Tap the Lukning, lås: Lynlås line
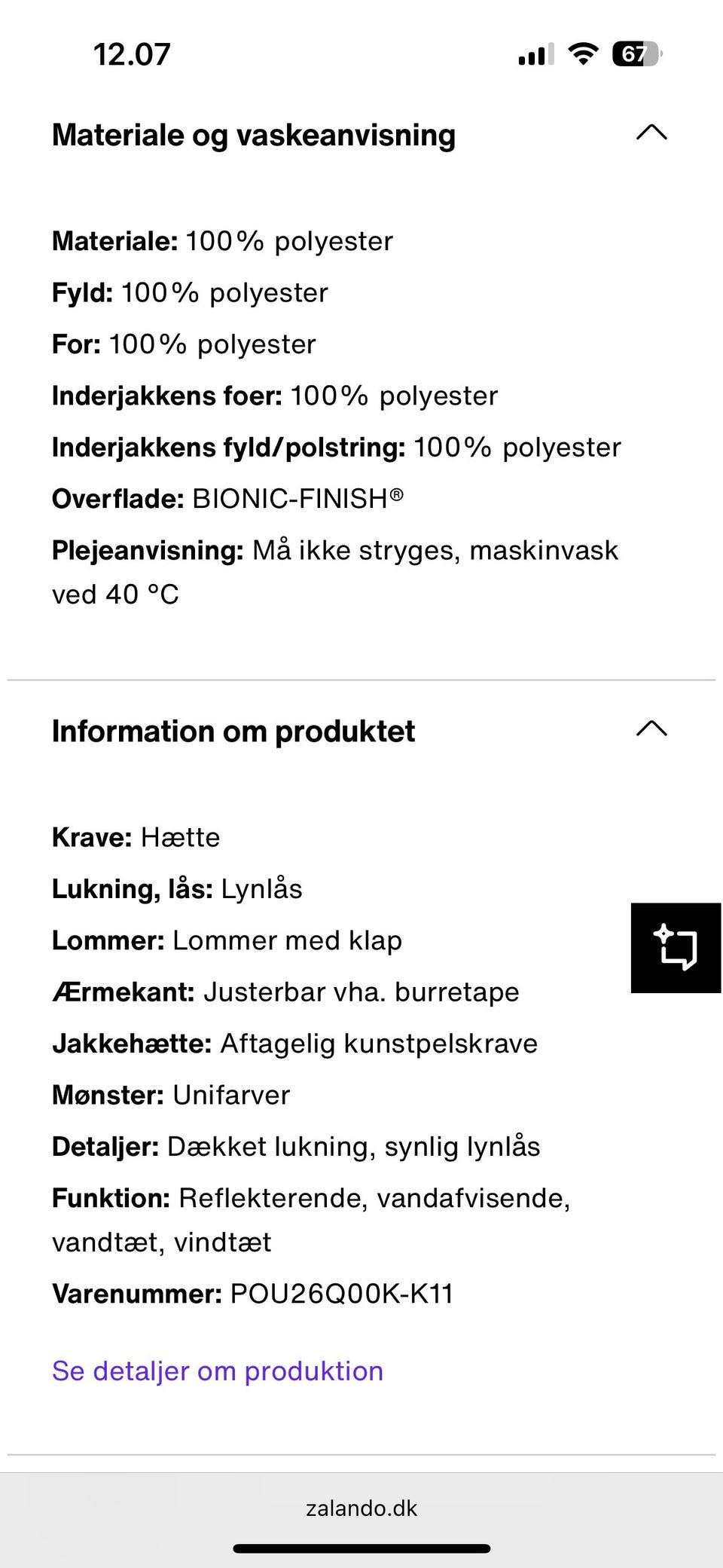The width and height of the screenshot is (723, 1568). pyautogui.click(x=177, y=889)
